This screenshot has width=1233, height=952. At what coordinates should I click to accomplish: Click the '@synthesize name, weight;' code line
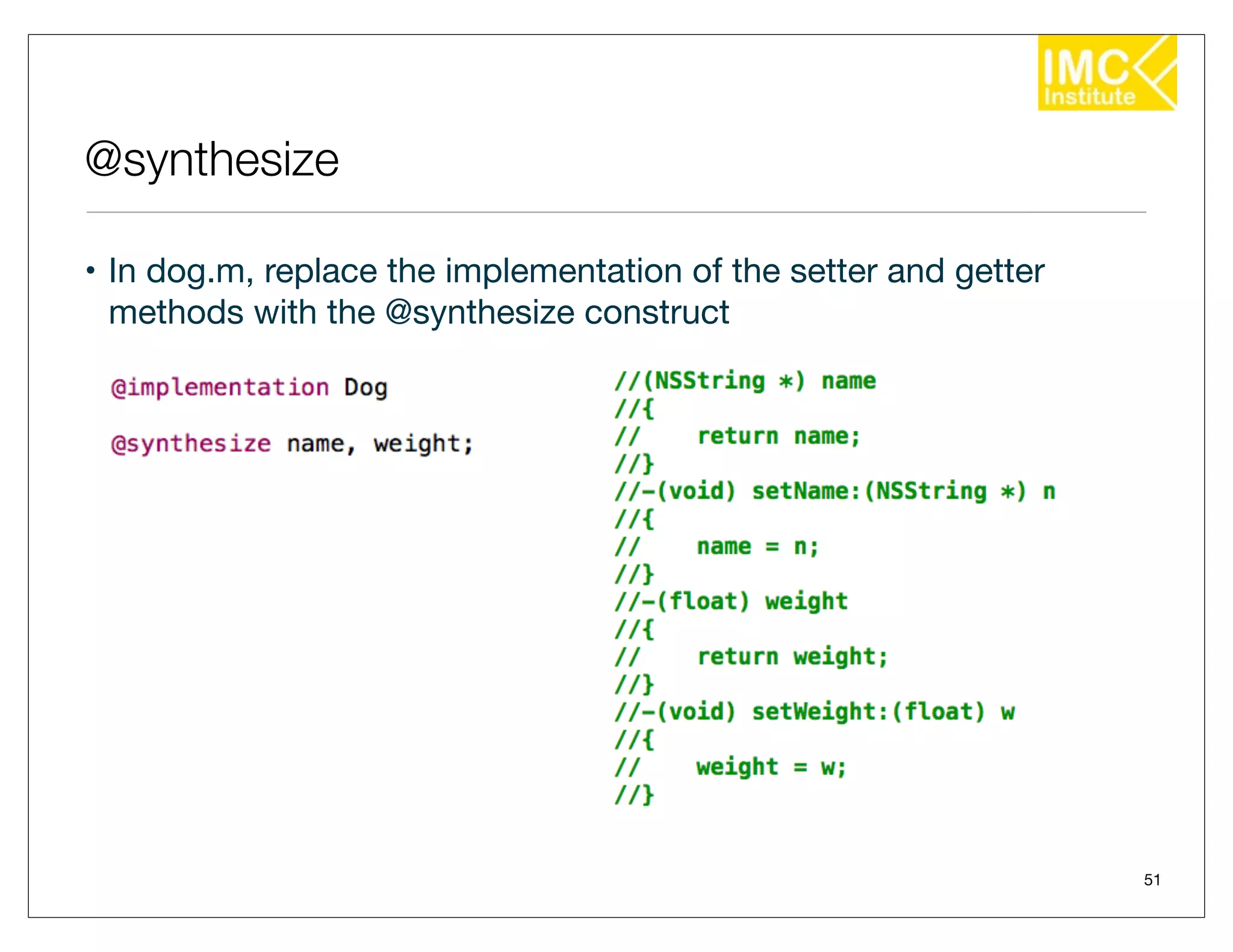click(293, 444)
